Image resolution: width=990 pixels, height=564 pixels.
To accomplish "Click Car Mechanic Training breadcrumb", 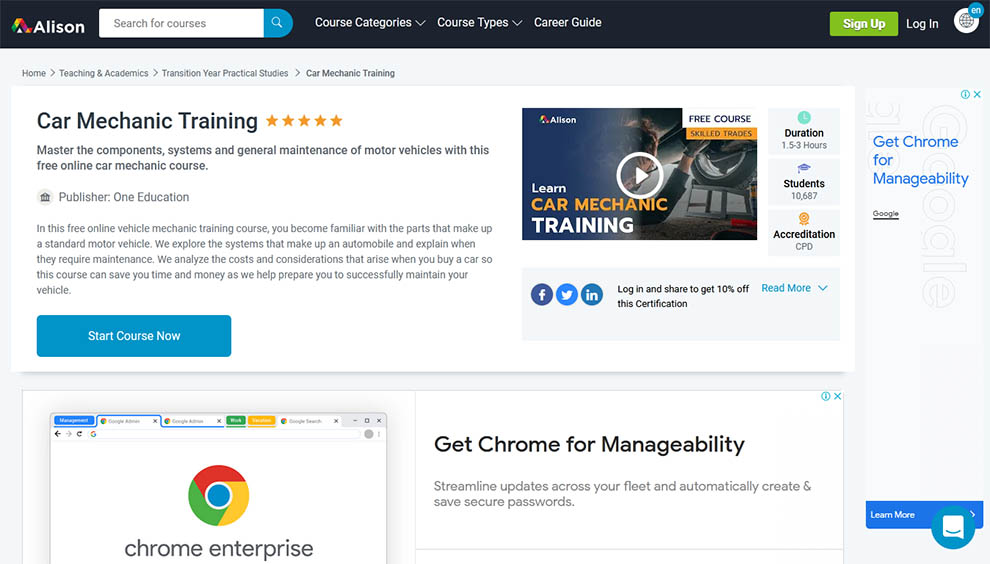I will (x=350, y=73).
